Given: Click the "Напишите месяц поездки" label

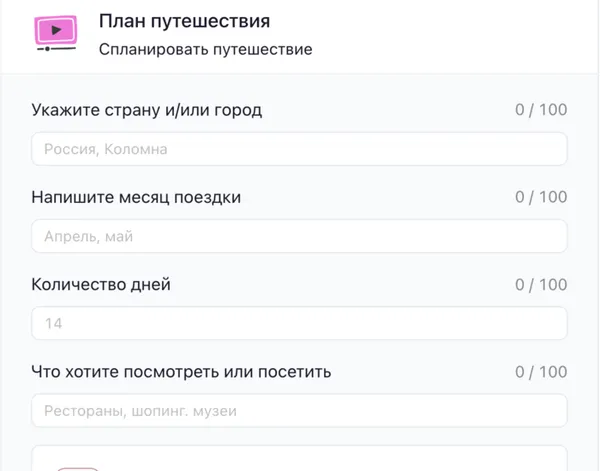Looking at the screenshot, I should click(x=136, y=197).
